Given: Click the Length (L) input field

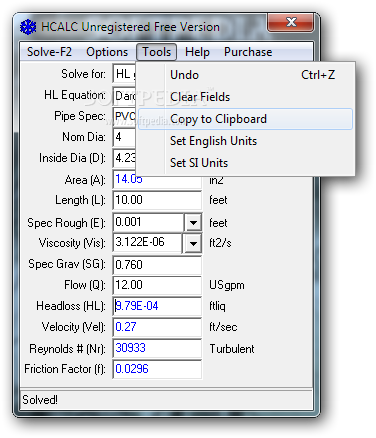Looking at the screenshot, I should point(157,200).
